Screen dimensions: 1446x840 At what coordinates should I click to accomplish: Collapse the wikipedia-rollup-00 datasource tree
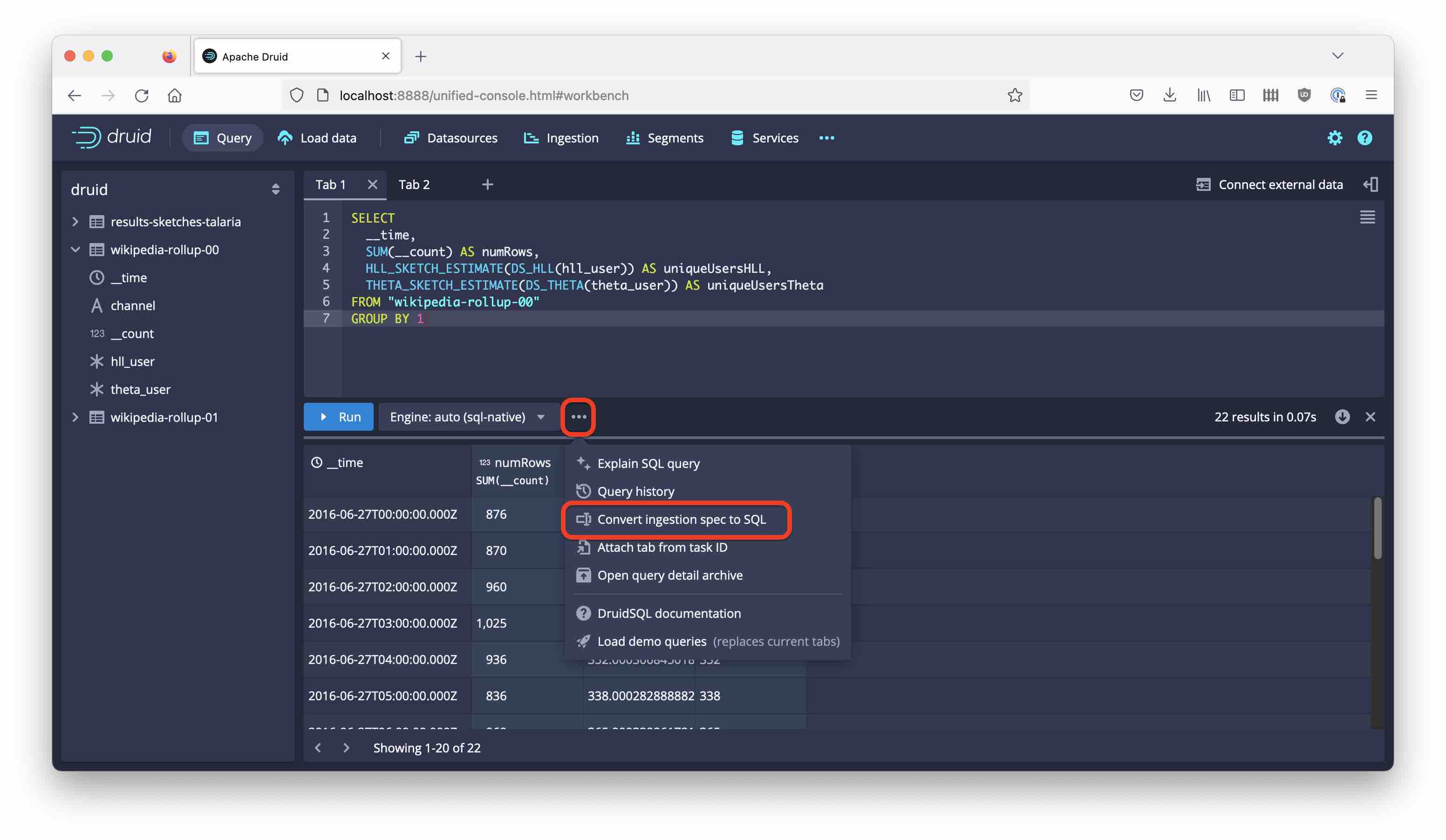75,250
